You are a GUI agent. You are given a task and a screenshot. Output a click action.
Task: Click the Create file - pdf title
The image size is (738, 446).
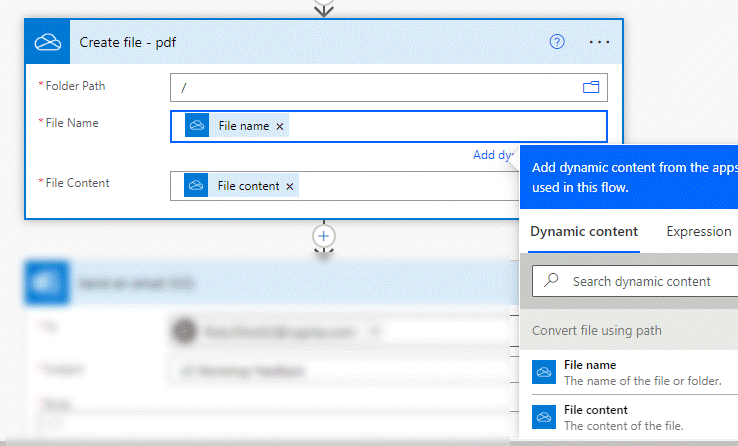(128, 42)
